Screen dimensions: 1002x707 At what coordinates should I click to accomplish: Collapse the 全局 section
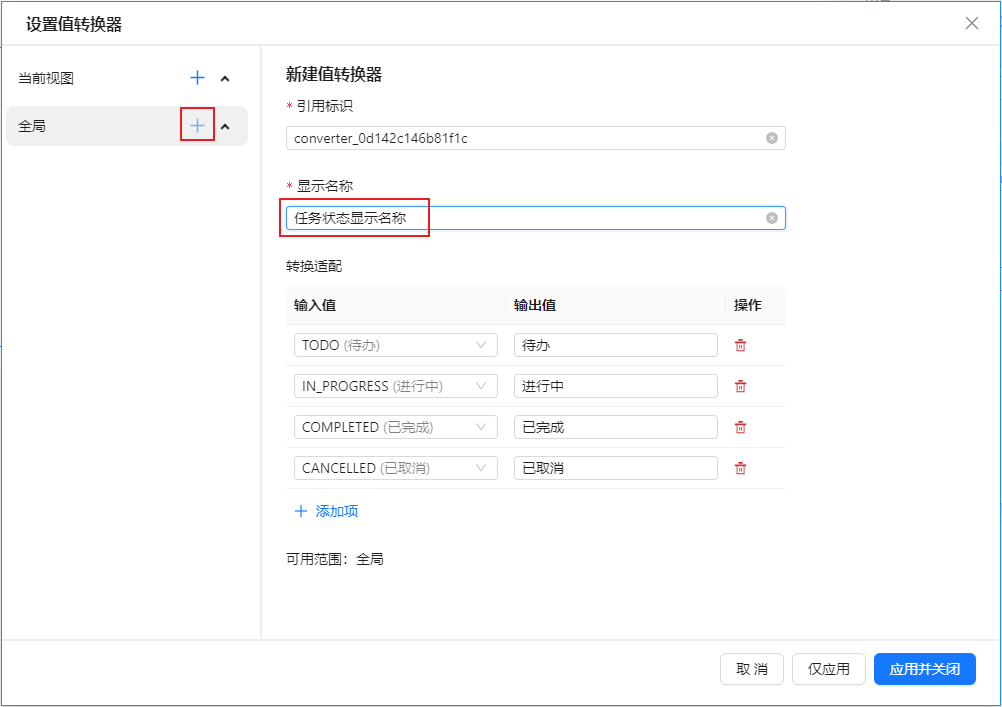click(225, 127)
